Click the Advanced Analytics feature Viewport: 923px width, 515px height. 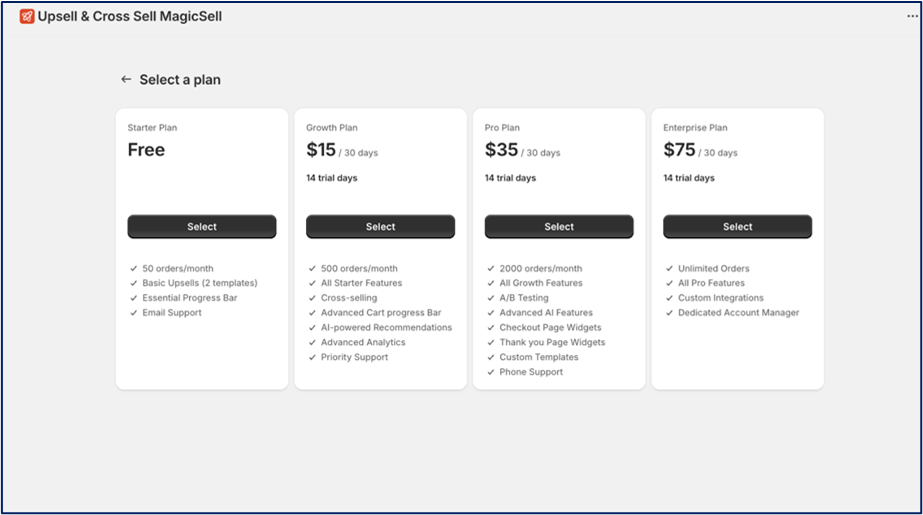pos(363,342)
